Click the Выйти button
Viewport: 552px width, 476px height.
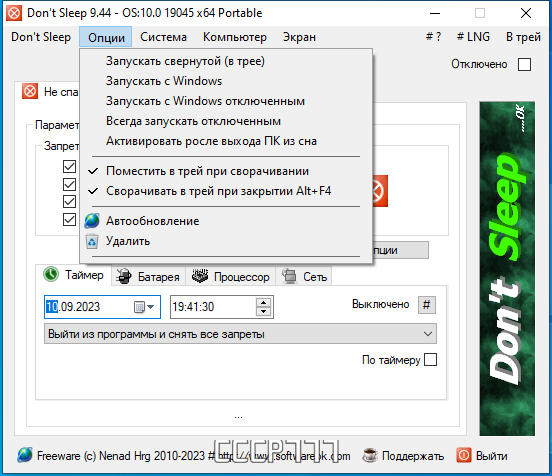pyautogui.click(x=482, y=456)
